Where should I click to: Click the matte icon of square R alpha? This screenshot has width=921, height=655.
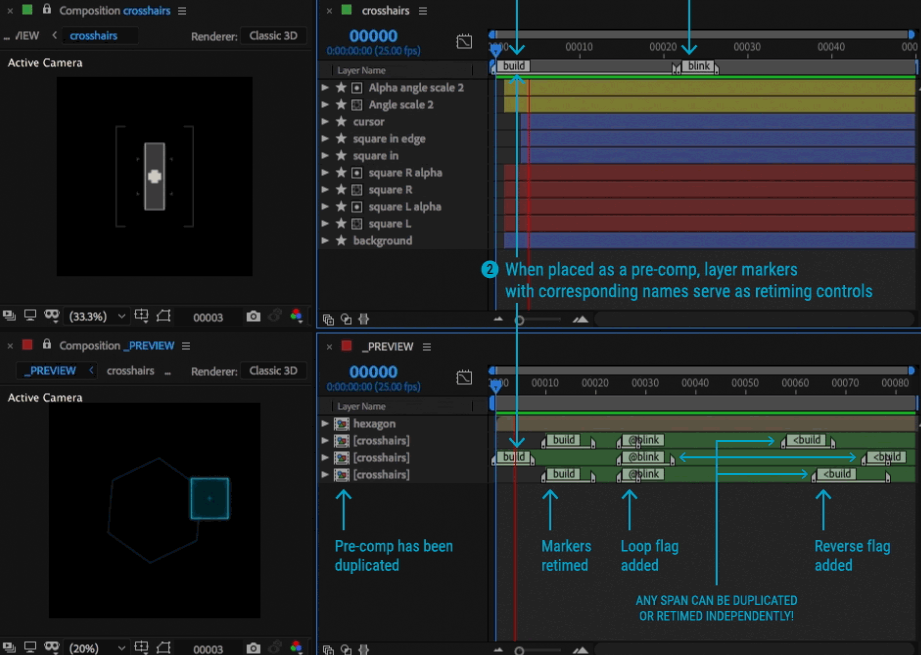coord(357,173)
